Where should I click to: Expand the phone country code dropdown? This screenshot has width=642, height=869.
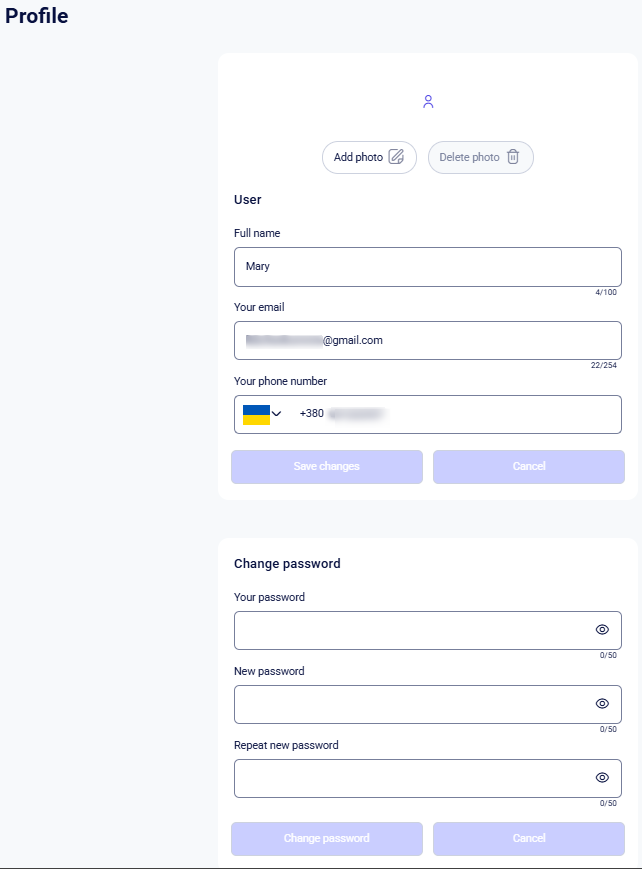tap(277, 414)
